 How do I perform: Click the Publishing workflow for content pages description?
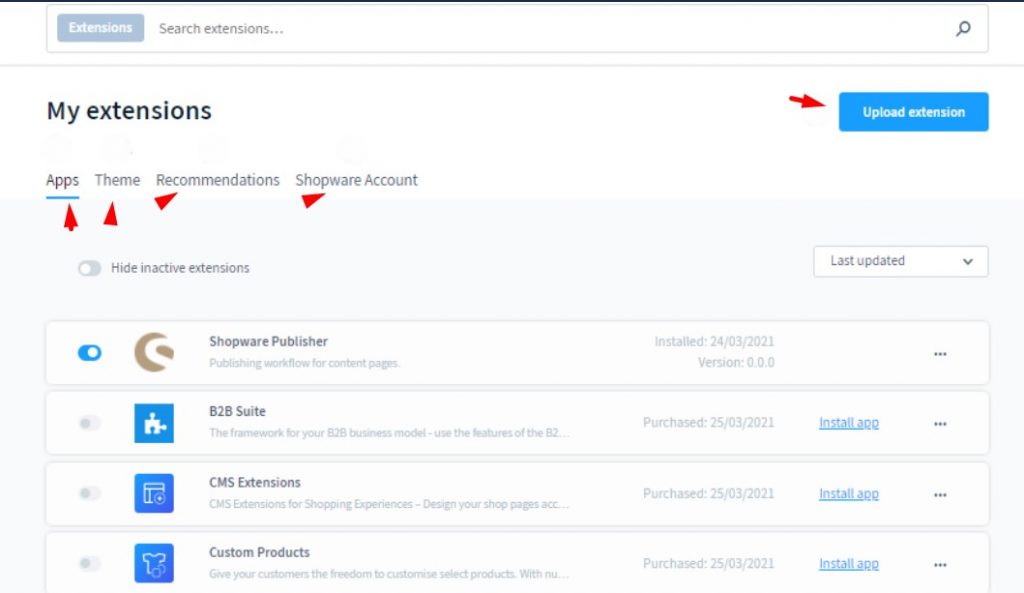[304, 363]
